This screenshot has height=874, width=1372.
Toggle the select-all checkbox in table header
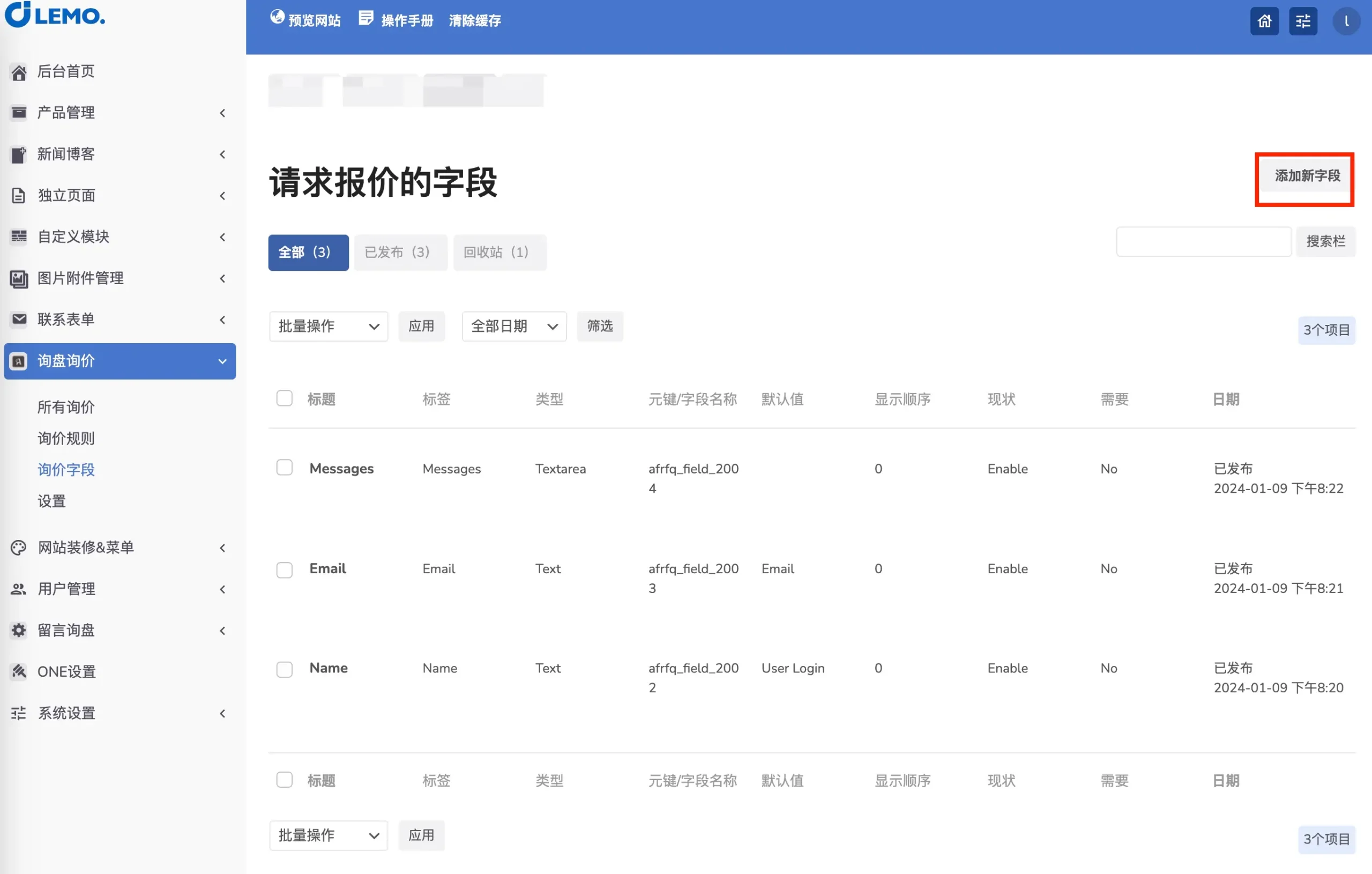coord(284,398)
